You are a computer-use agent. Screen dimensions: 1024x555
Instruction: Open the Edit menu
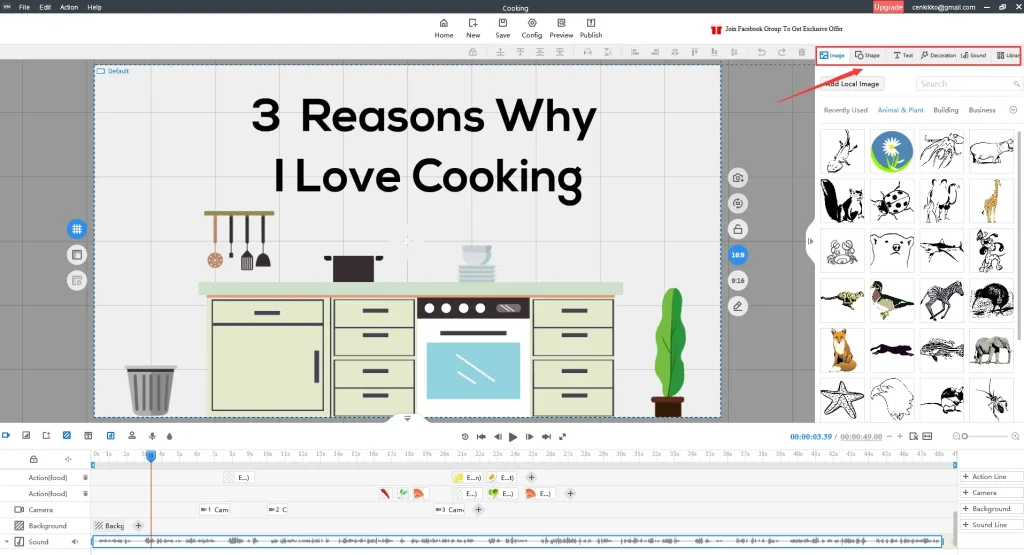(x=45, y=7)
